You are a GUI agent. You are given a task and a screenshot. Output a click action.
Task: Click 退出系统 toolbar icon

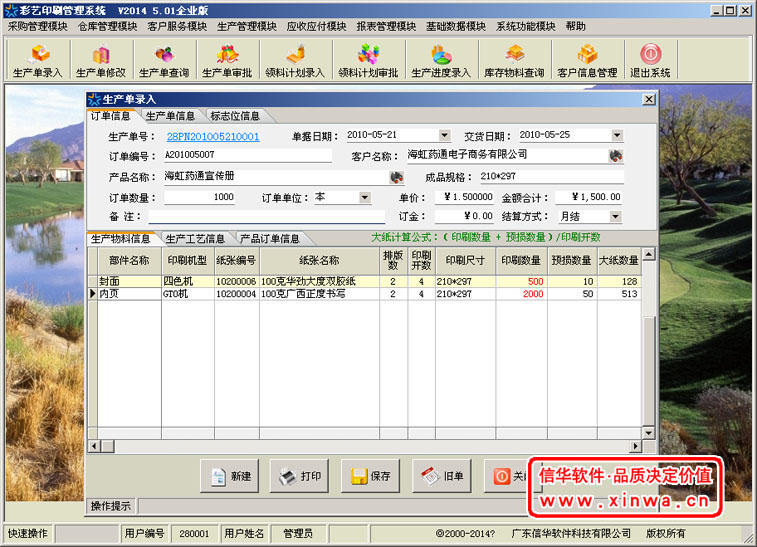tap(650, 60)
